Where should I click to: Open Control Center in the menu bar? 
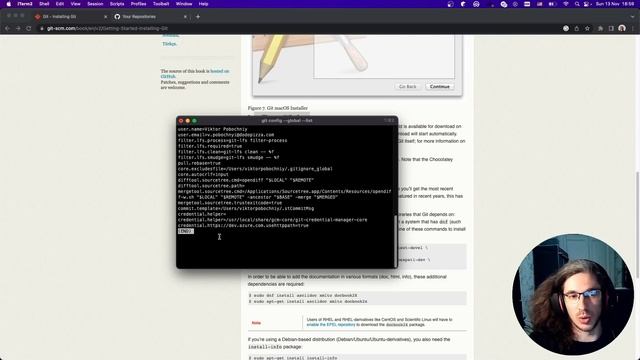click(x=587, y=4)
